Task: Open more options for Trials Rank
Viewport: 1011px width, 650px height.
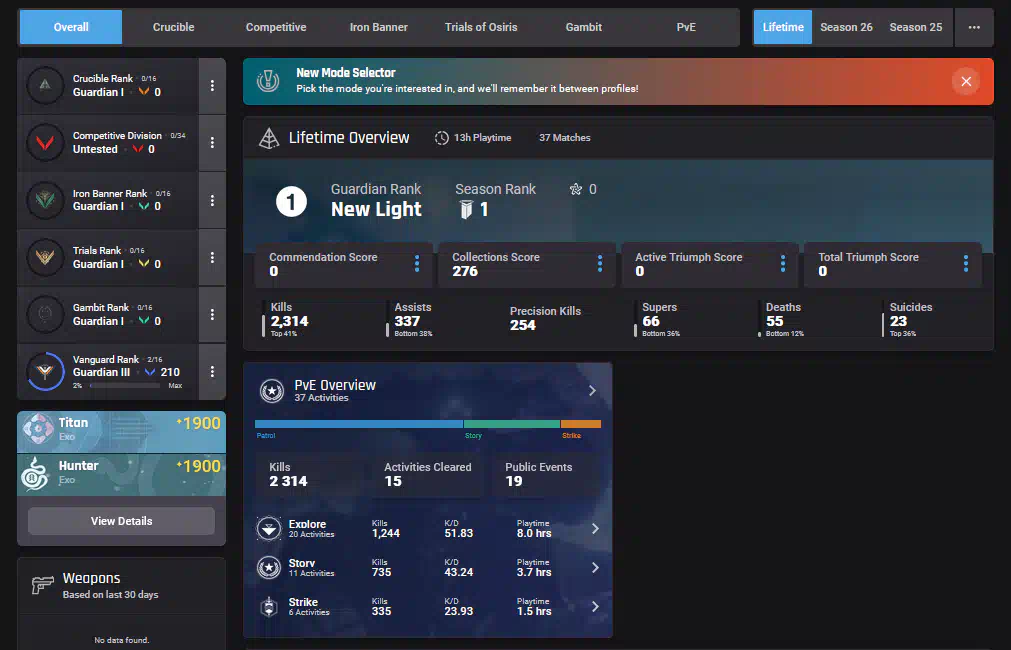Action: tap(212, 257)
